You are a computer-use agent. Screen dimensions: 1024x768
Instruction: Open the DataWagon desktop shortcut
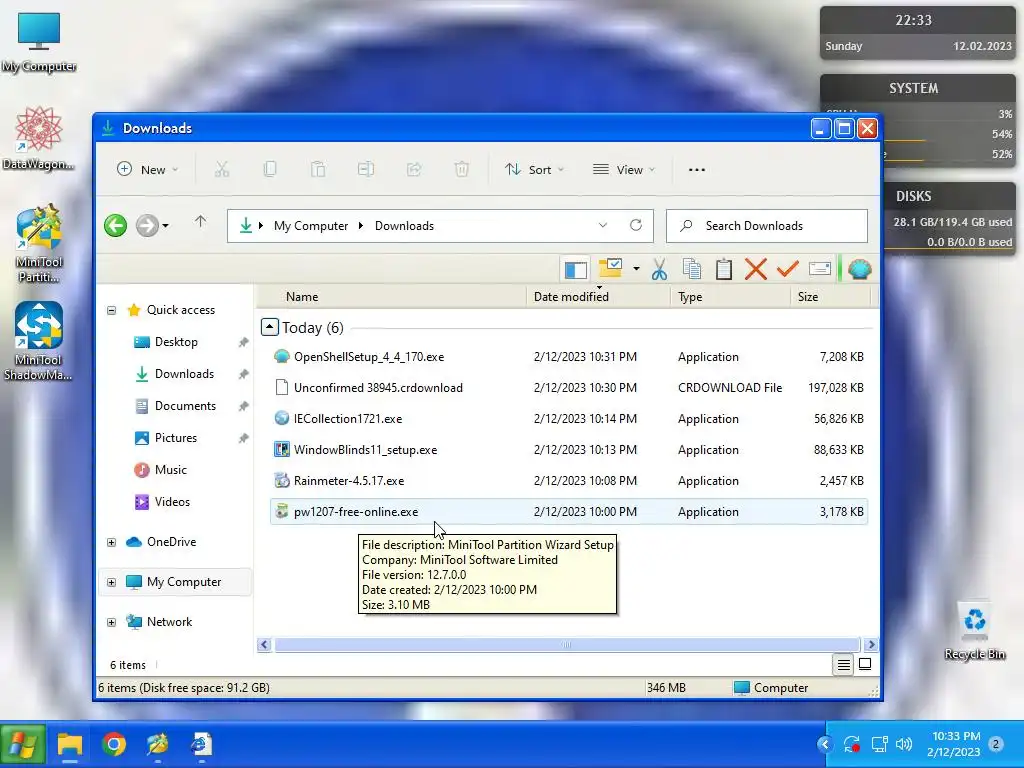pos(39,138)
